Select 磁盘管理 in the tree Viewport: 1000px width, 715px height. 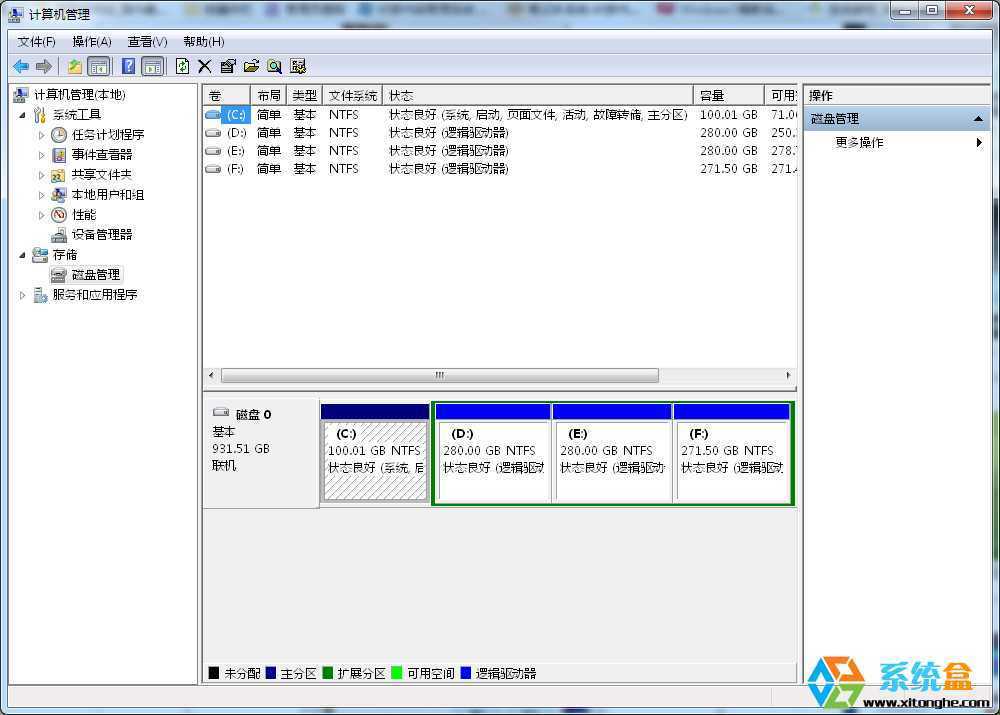coord(96,275)
